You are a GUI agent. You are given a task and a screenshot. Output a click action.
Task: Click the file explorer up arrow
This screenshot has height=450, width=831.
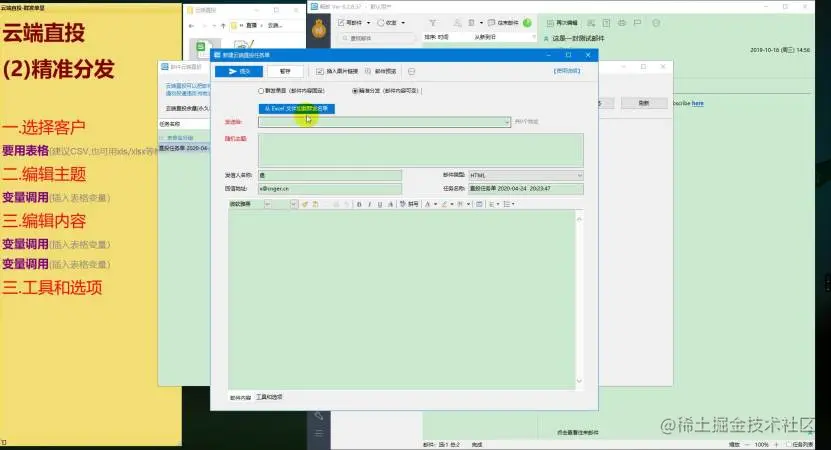(223, 25)
